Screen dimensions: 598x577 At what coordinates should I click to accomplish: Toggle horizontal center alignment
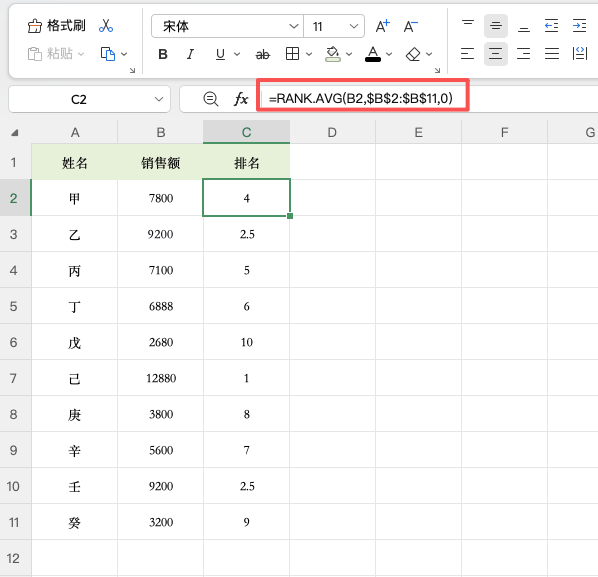point(496,54)
